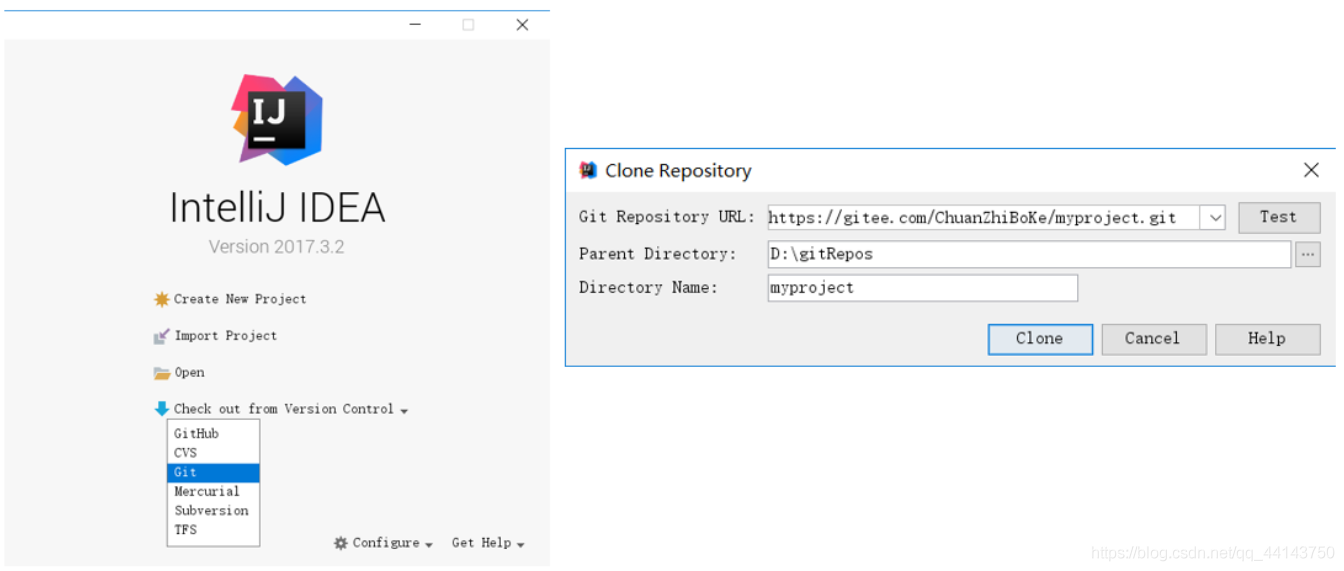Open the Get Help dropdown menu
This screenshot has width=1344, height=571.
(x=488, y=543)
